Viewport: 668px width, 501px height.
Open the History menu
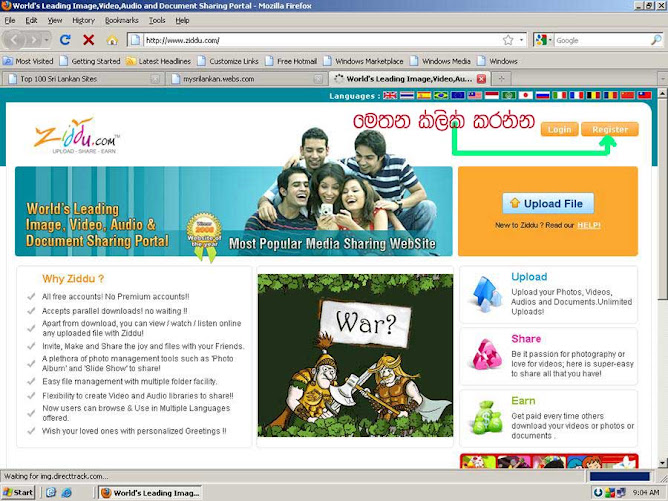pyautogui.click(x=84, y=20)
